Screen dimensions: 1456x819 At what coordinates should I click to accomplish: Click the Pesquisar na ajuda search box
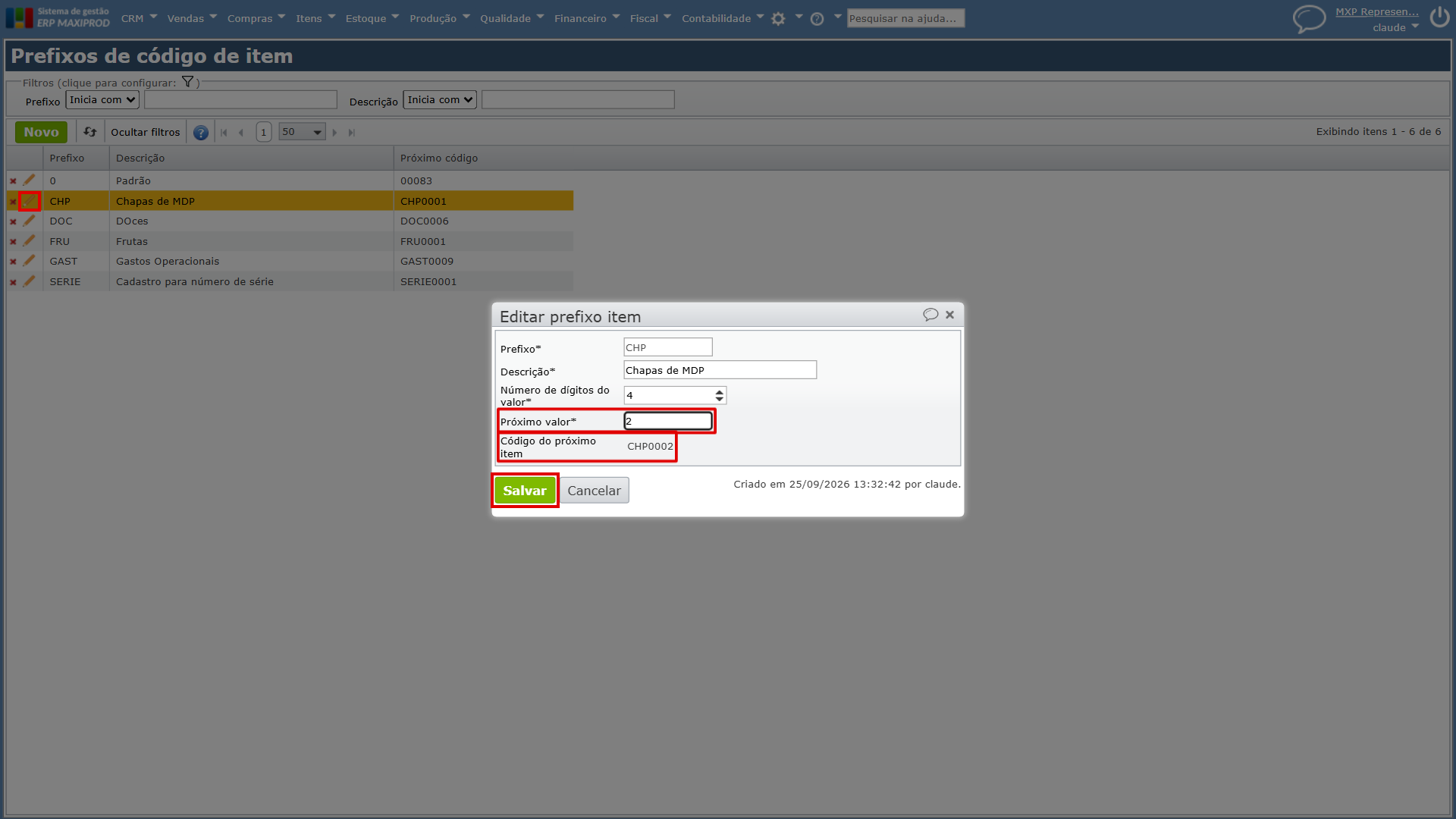click(905, 18)
